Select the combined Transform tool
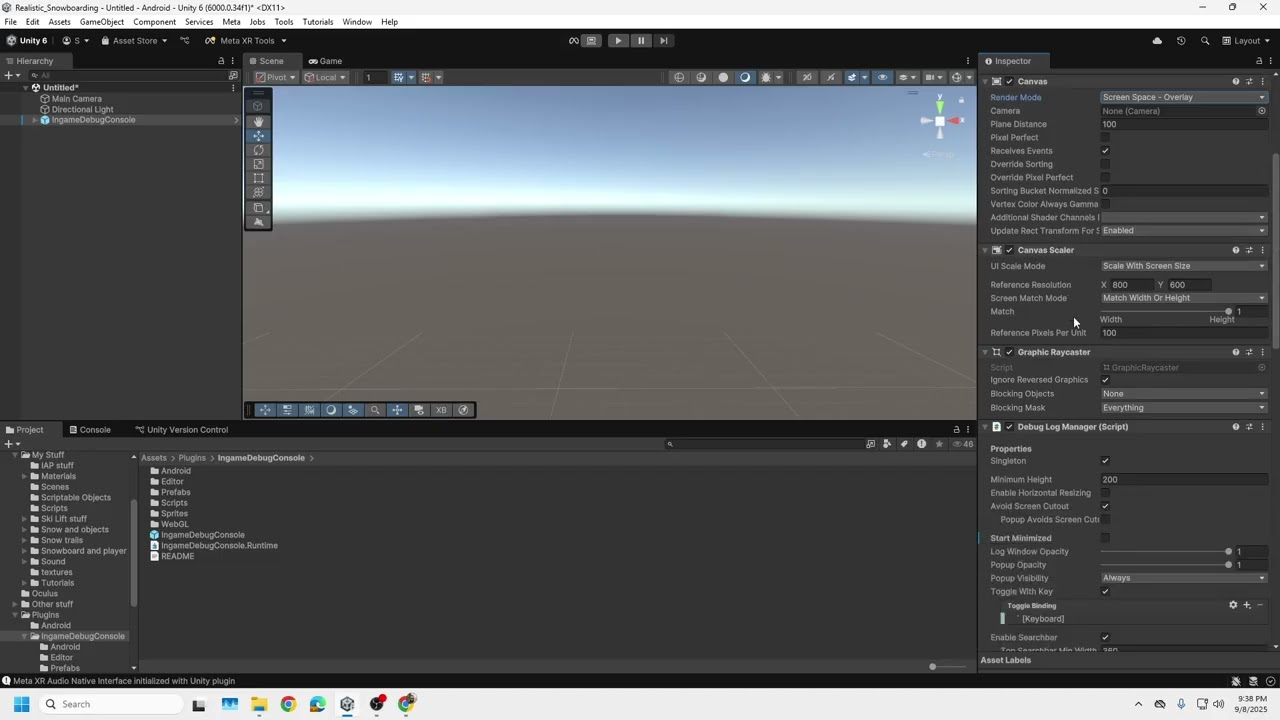The width and height of the screenshot is (1280, 720). tap(258, 192)
